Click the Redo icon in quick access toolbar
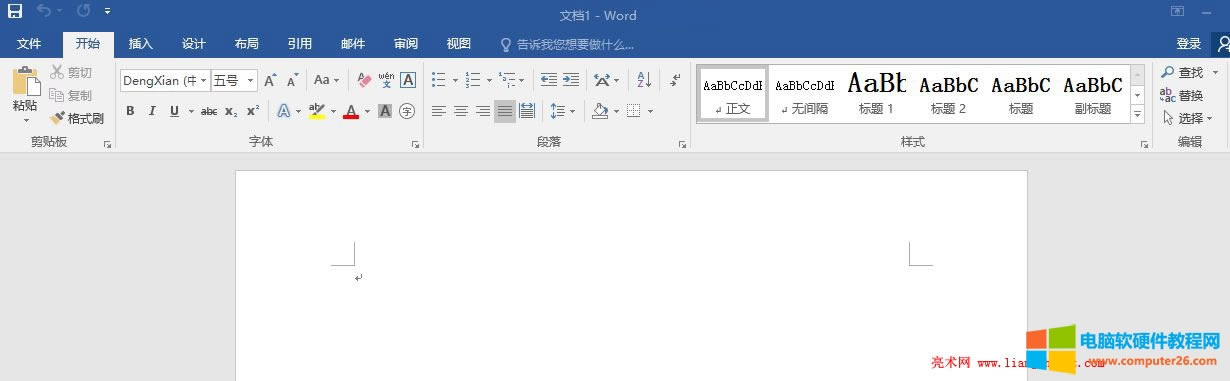 tap(84, 12)
